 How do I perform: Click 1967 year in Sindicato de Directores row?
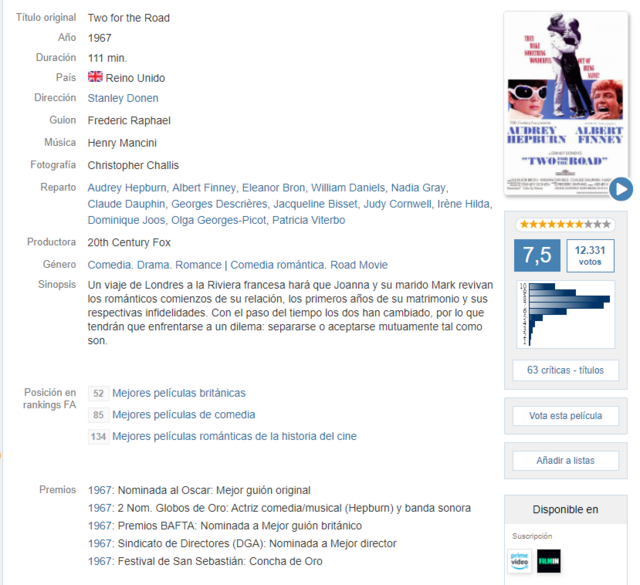pos(100,544)
